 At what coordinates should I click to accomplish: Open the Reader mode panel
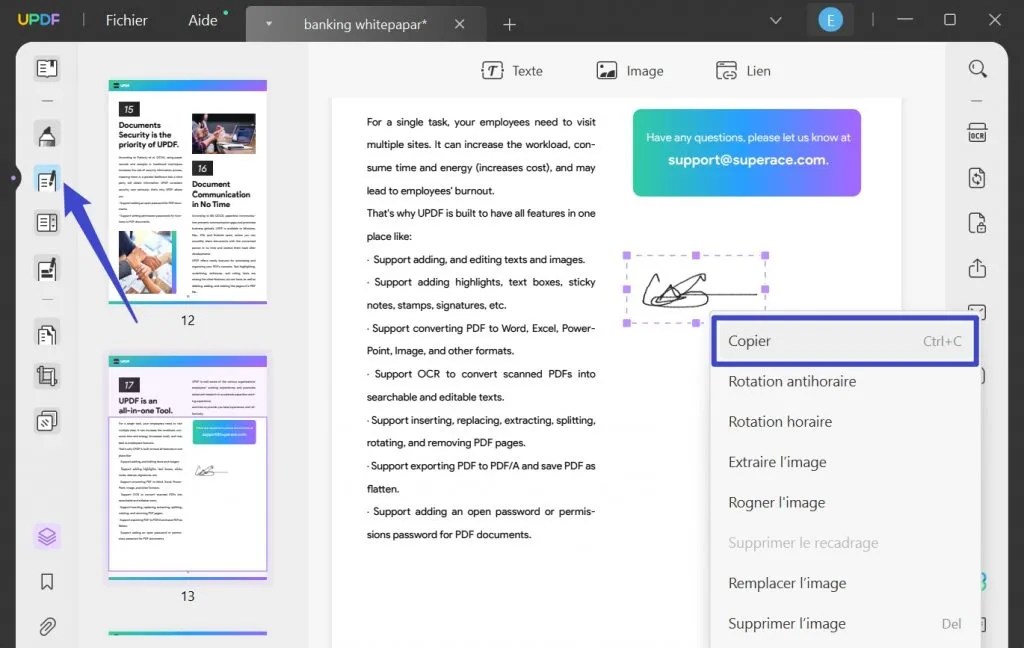45,69
